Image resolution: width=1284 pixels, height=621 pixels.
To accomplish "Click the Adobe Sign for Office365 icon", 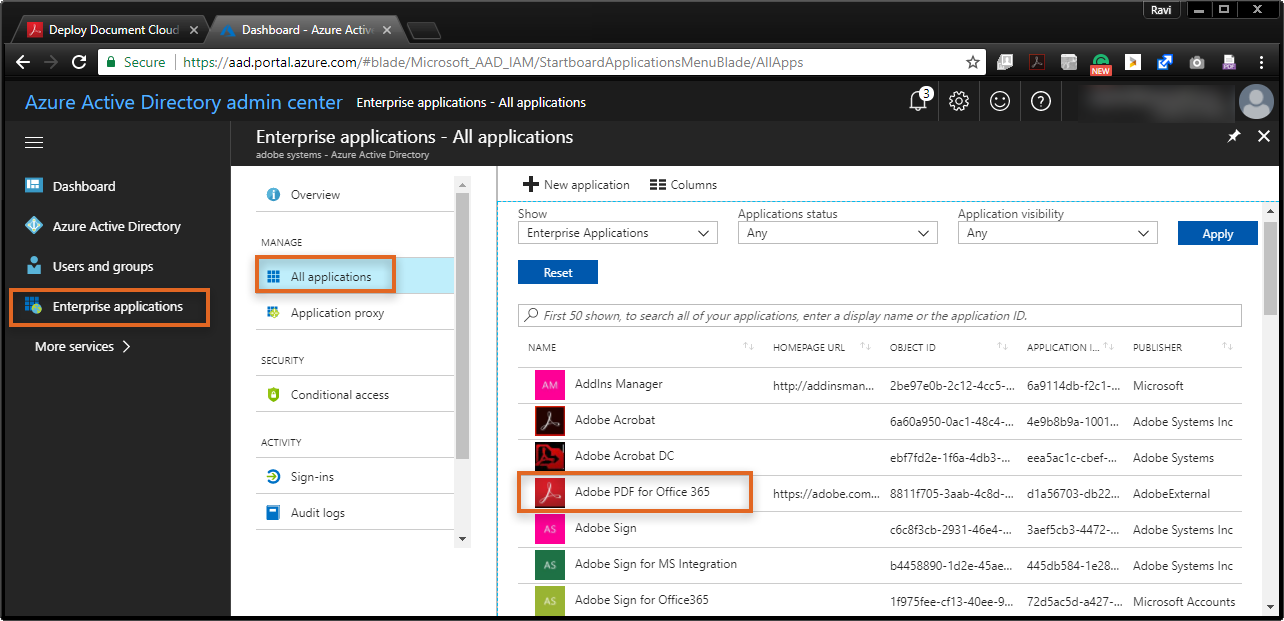I will click(550, 601).
